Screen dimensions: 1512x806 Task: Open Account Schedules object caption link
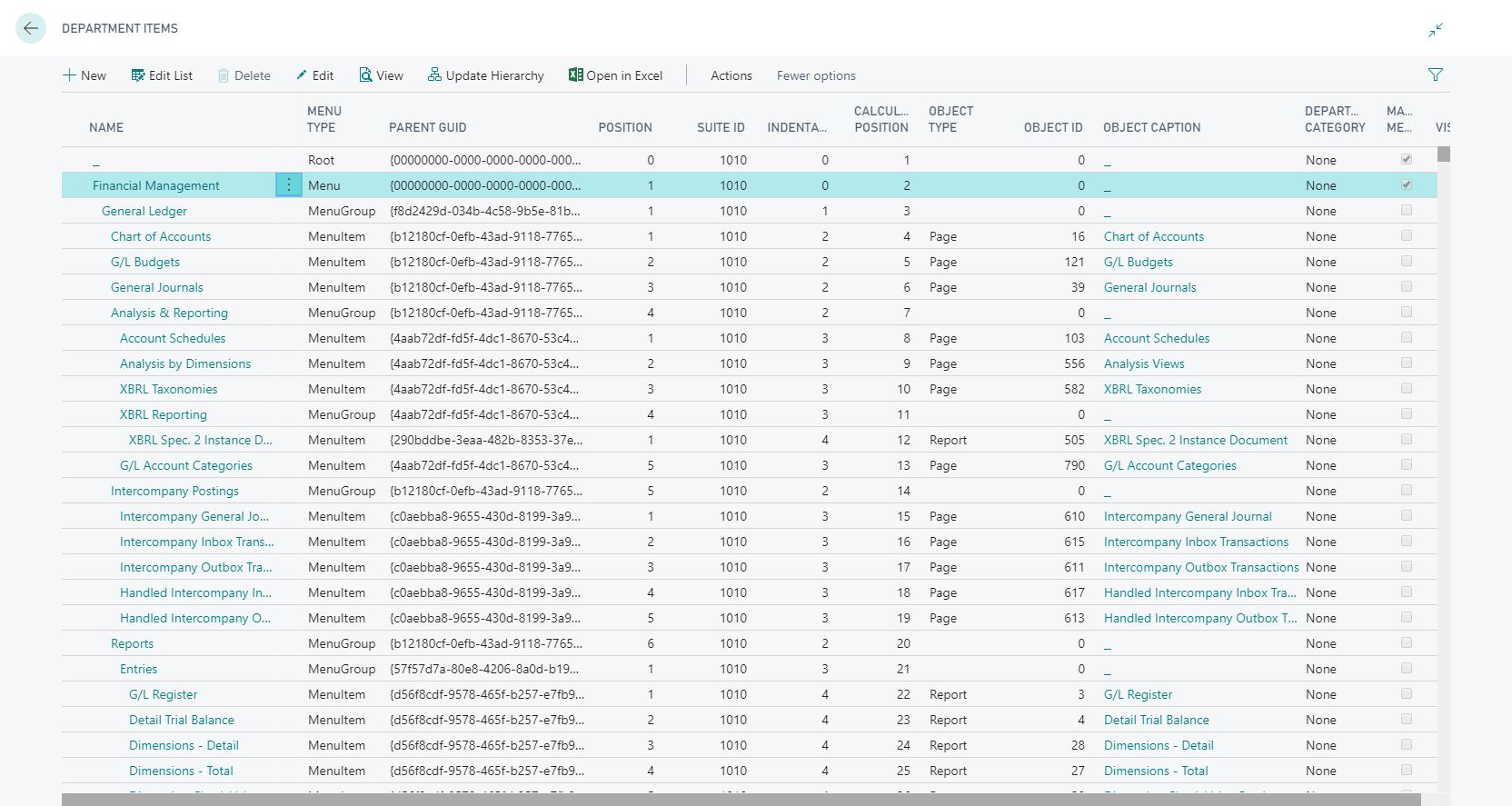point(1157,338)
